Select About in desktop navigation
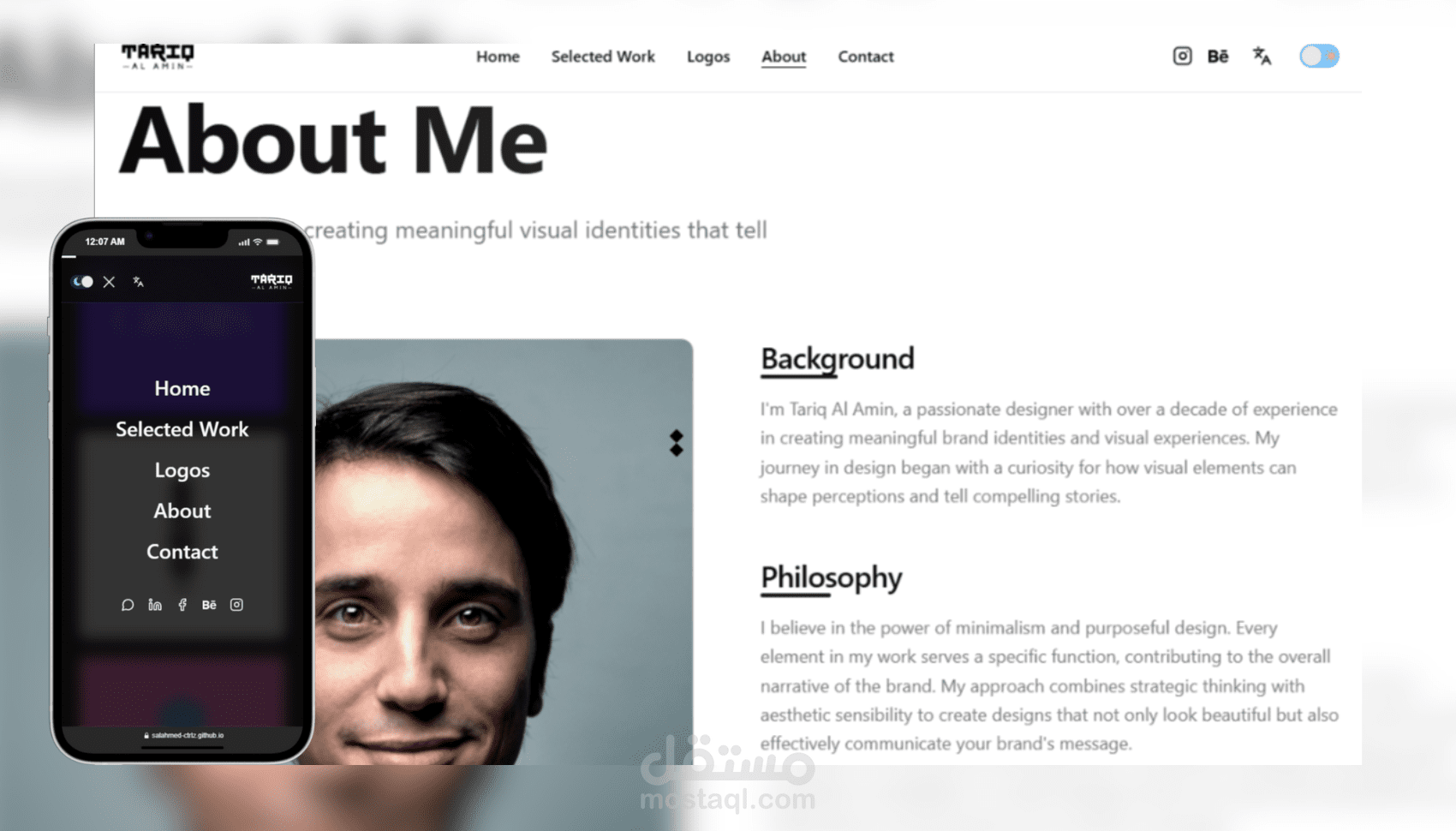 click(x=784, y=57)
